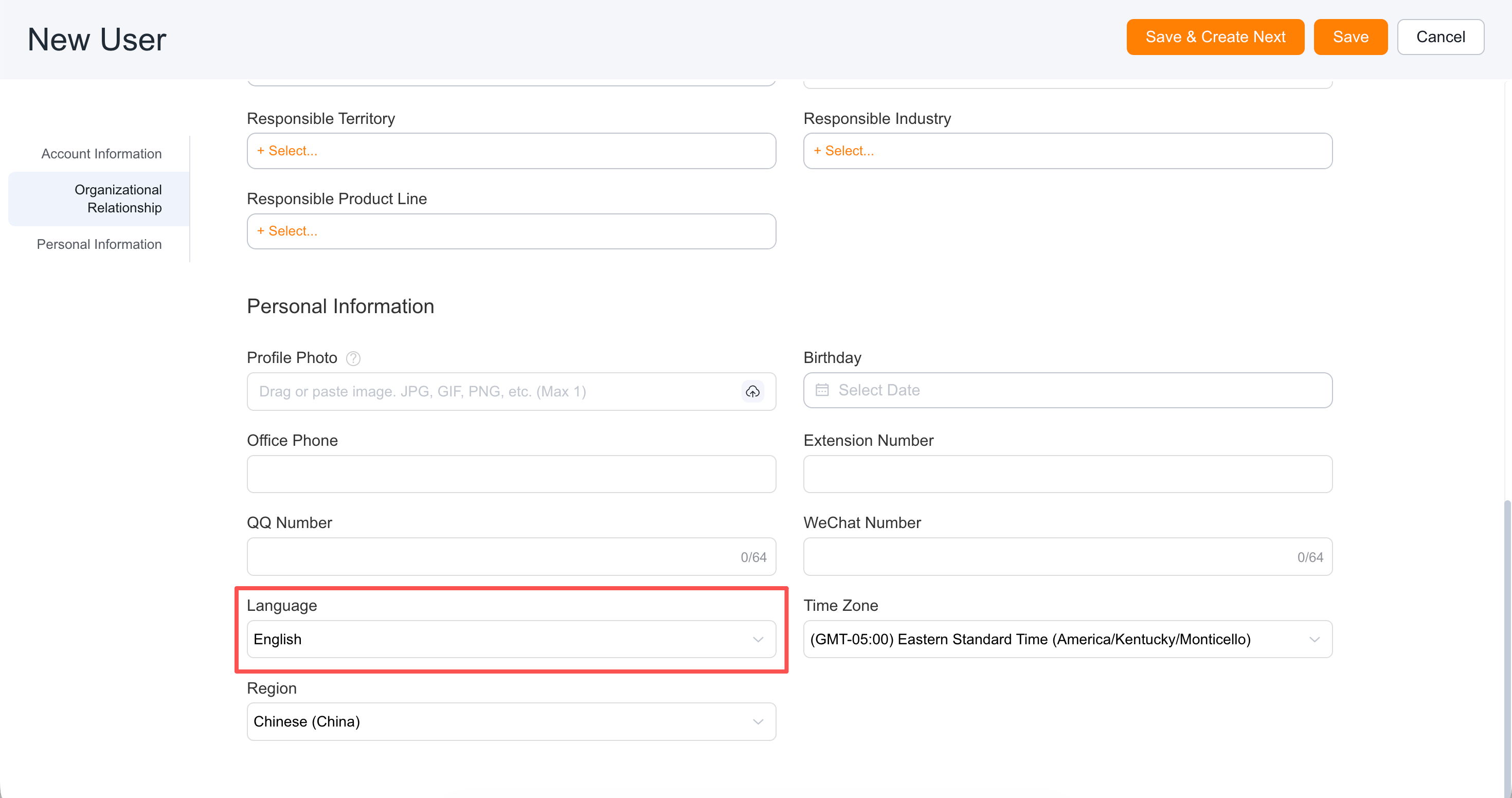
Task: Click the Extension Number input field
Action: [1068, 474]
